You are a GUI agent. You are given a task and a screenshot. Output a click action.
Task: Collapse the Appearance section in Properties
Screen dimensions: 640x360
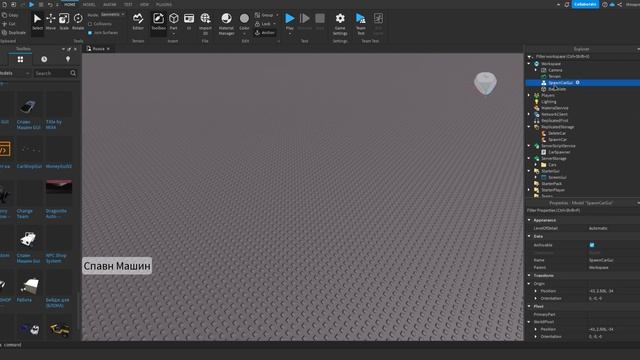click(x=529, y=220)
